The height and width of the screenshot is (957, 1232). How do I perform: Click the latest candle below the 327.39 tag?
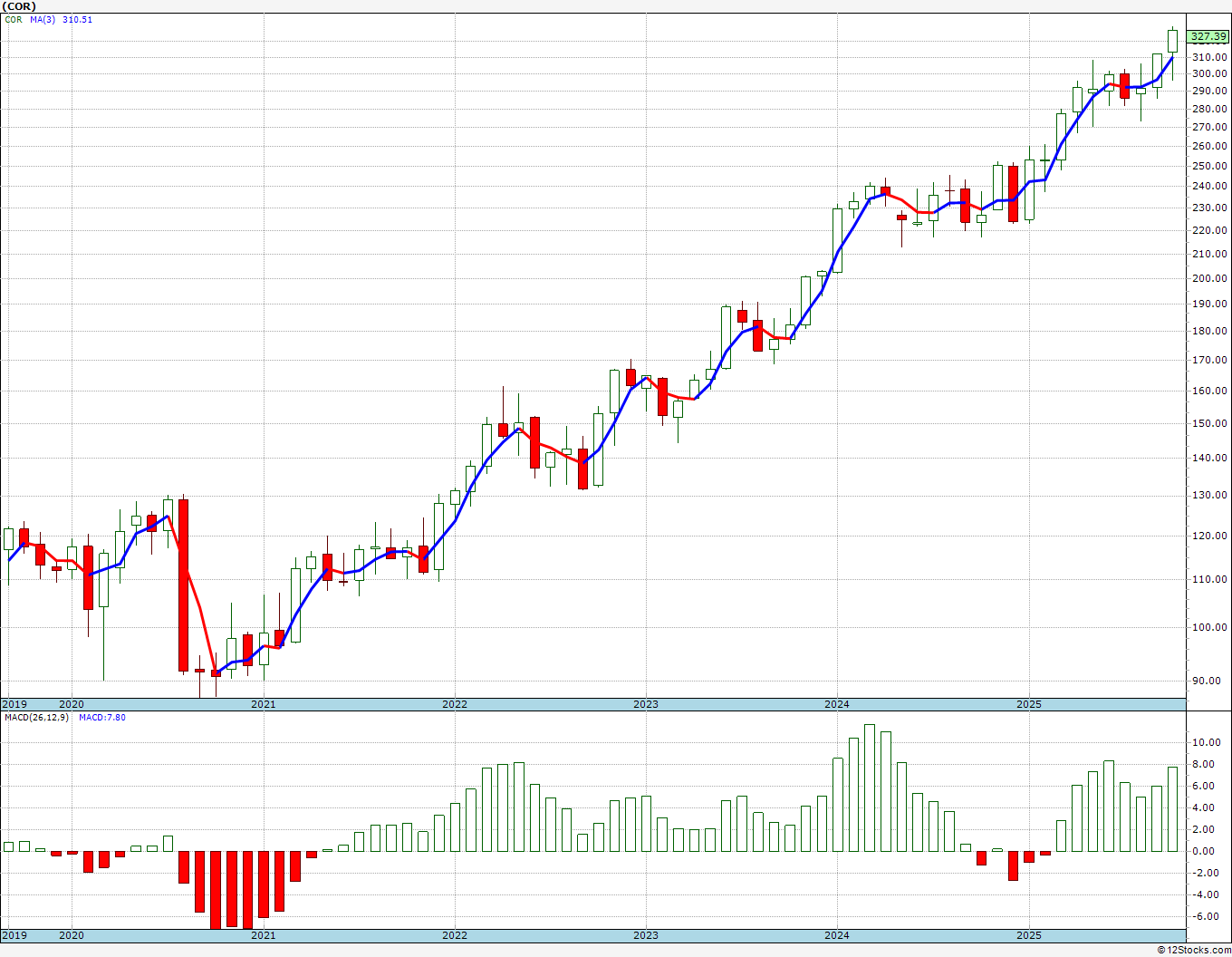[x=1172, y=41]
